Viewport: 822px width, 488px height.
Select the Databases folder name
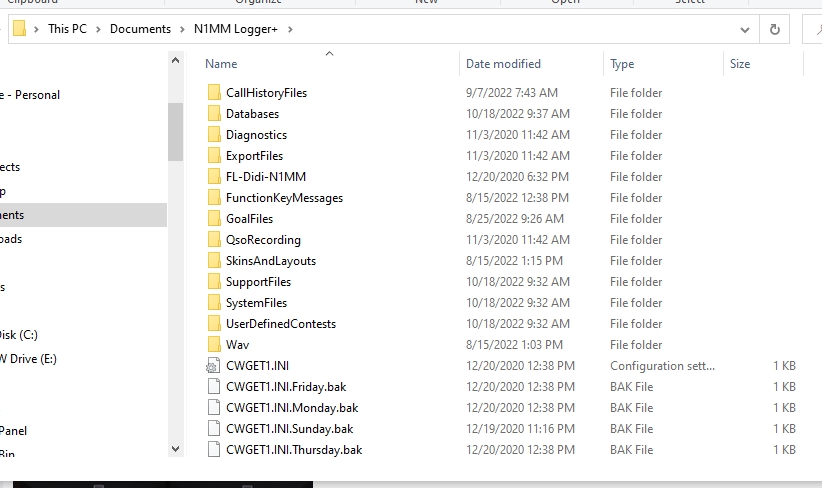252,114
